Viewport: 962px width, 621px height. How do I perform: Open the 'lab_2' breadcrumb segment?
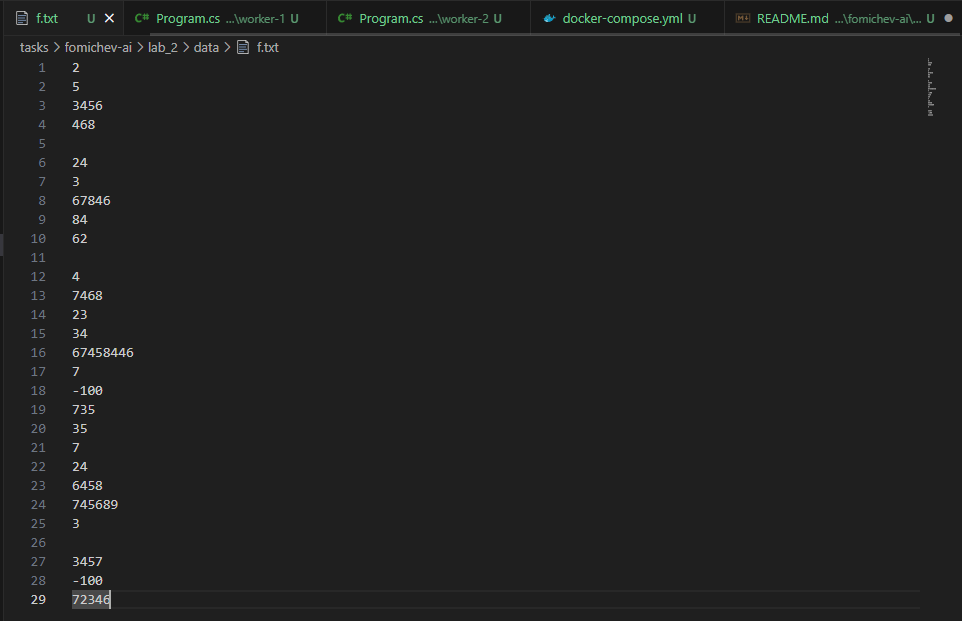tap(163, 47)
